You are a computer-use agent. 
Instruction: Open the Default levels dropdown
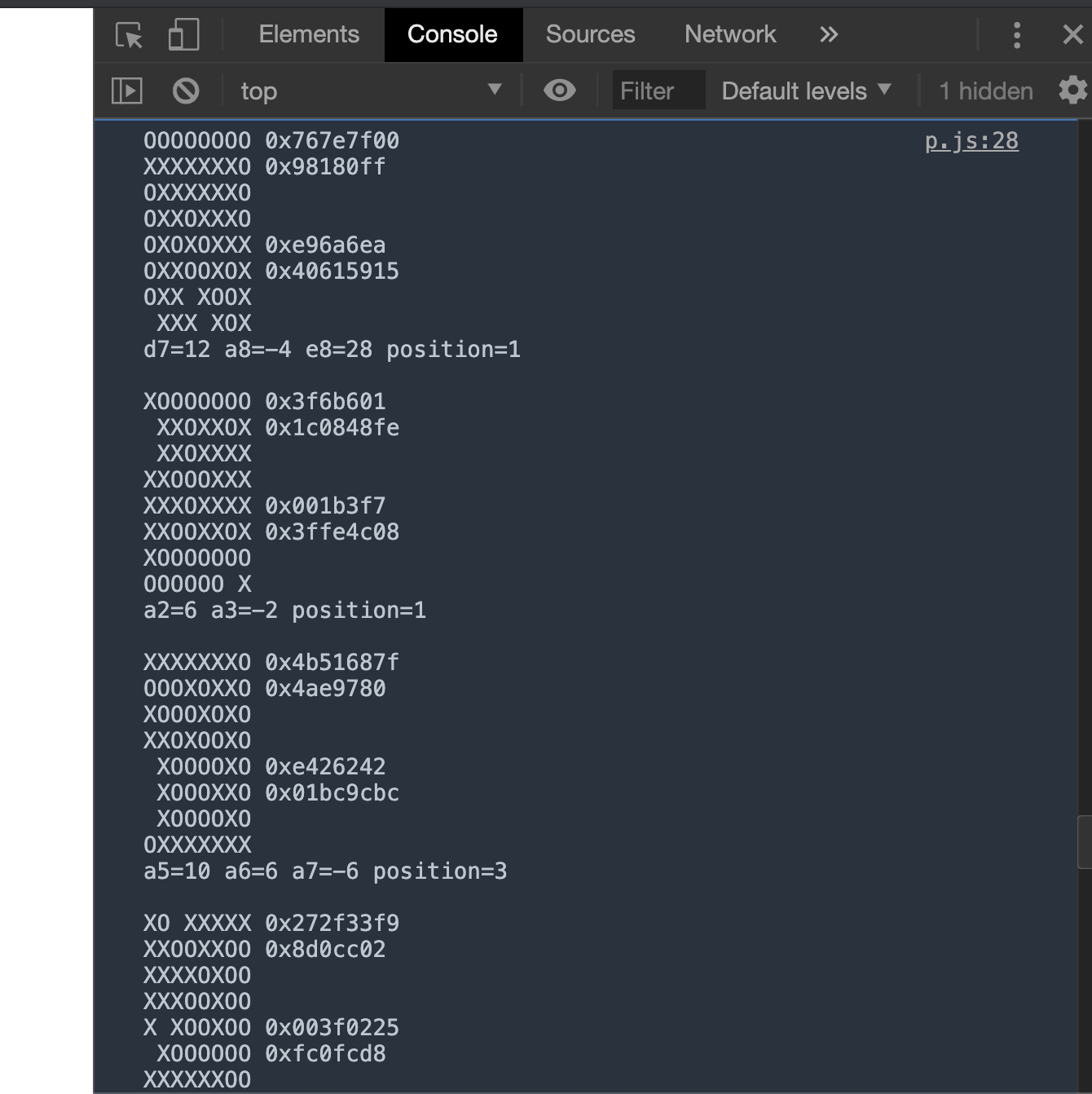pyautogui.click(x=807, y=90)
